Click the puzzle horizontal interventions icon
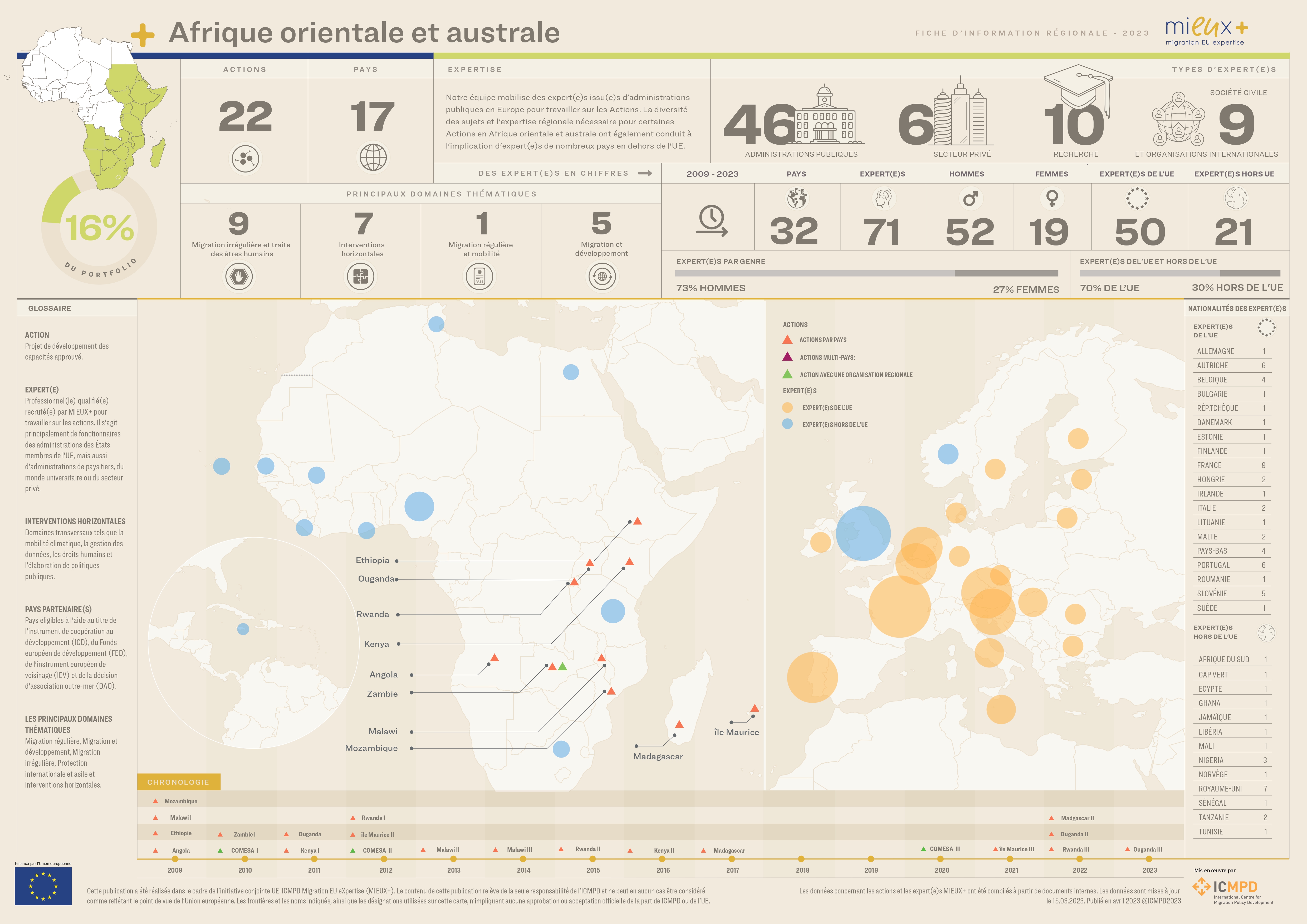The image size is (1307, 924). coord(361,277)
